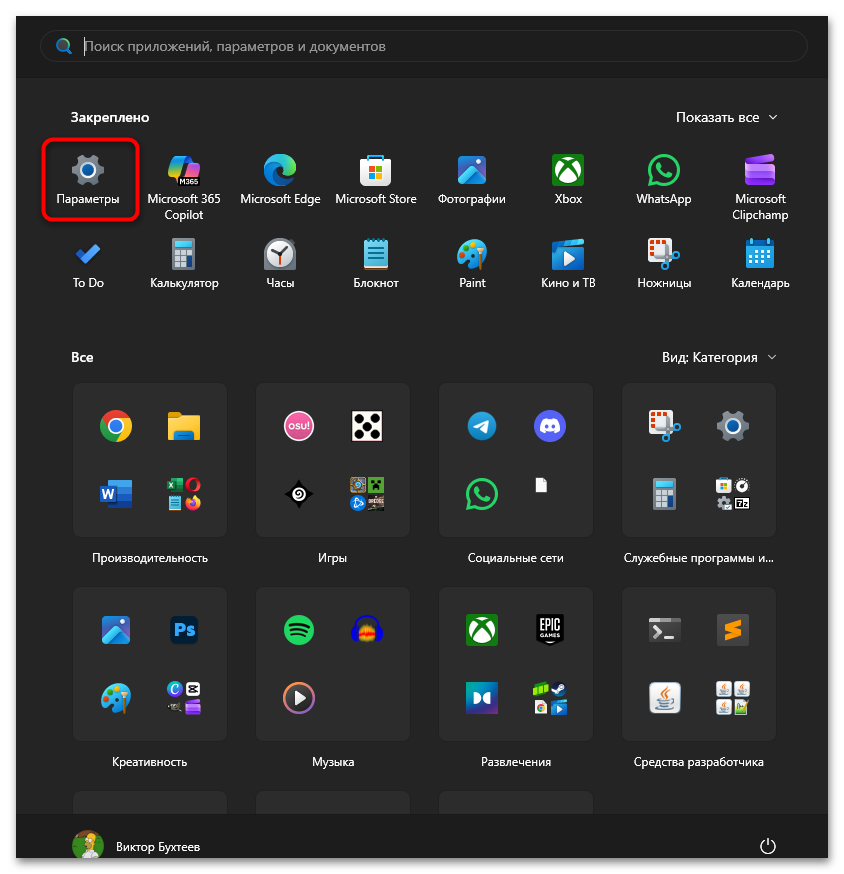
Task: Expand more apps in Развлечения group
Action: click(x=550, y=698)
